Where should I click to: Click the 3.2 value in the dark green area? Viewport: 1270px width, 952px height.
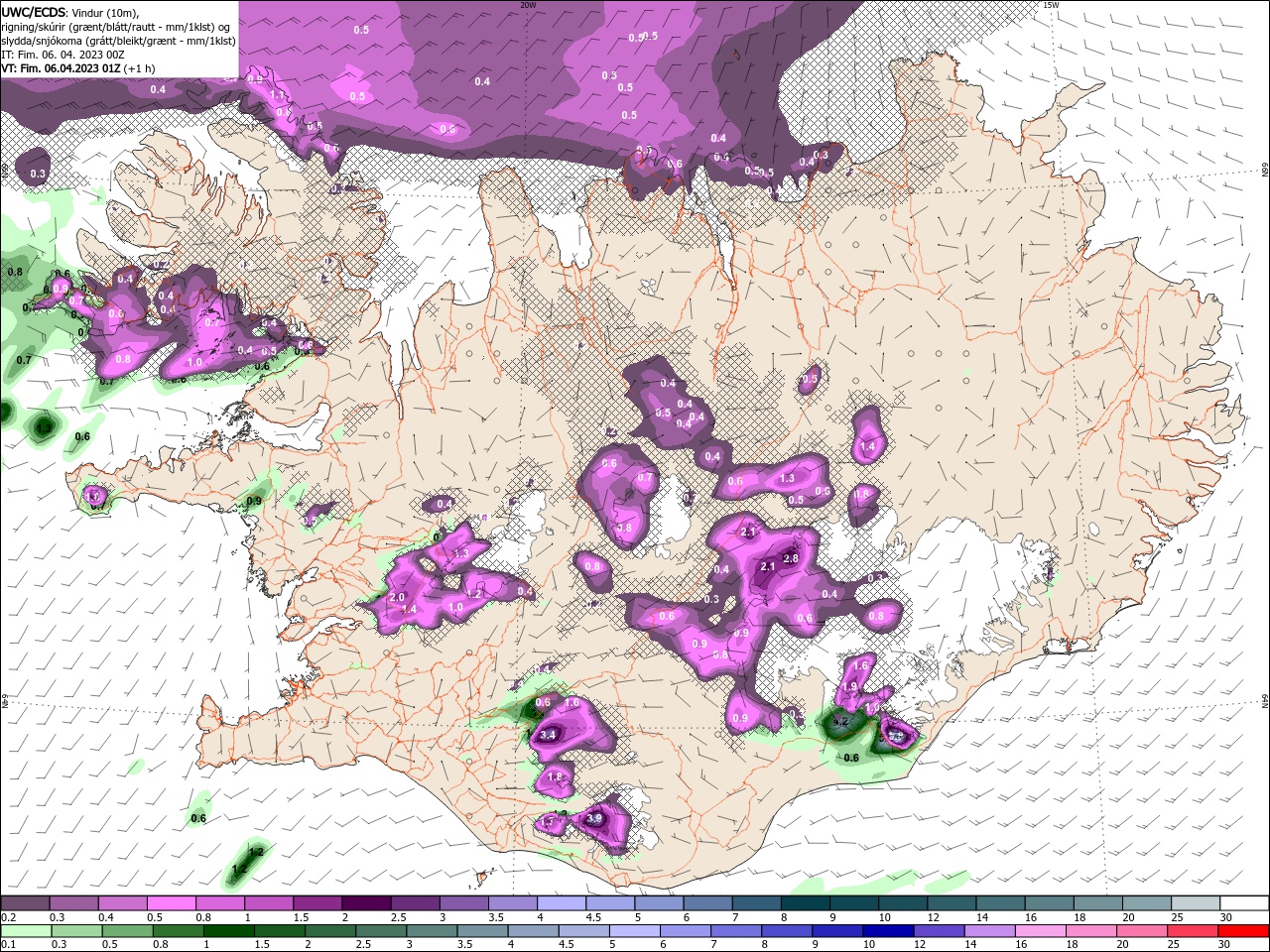tap(841, 722)
